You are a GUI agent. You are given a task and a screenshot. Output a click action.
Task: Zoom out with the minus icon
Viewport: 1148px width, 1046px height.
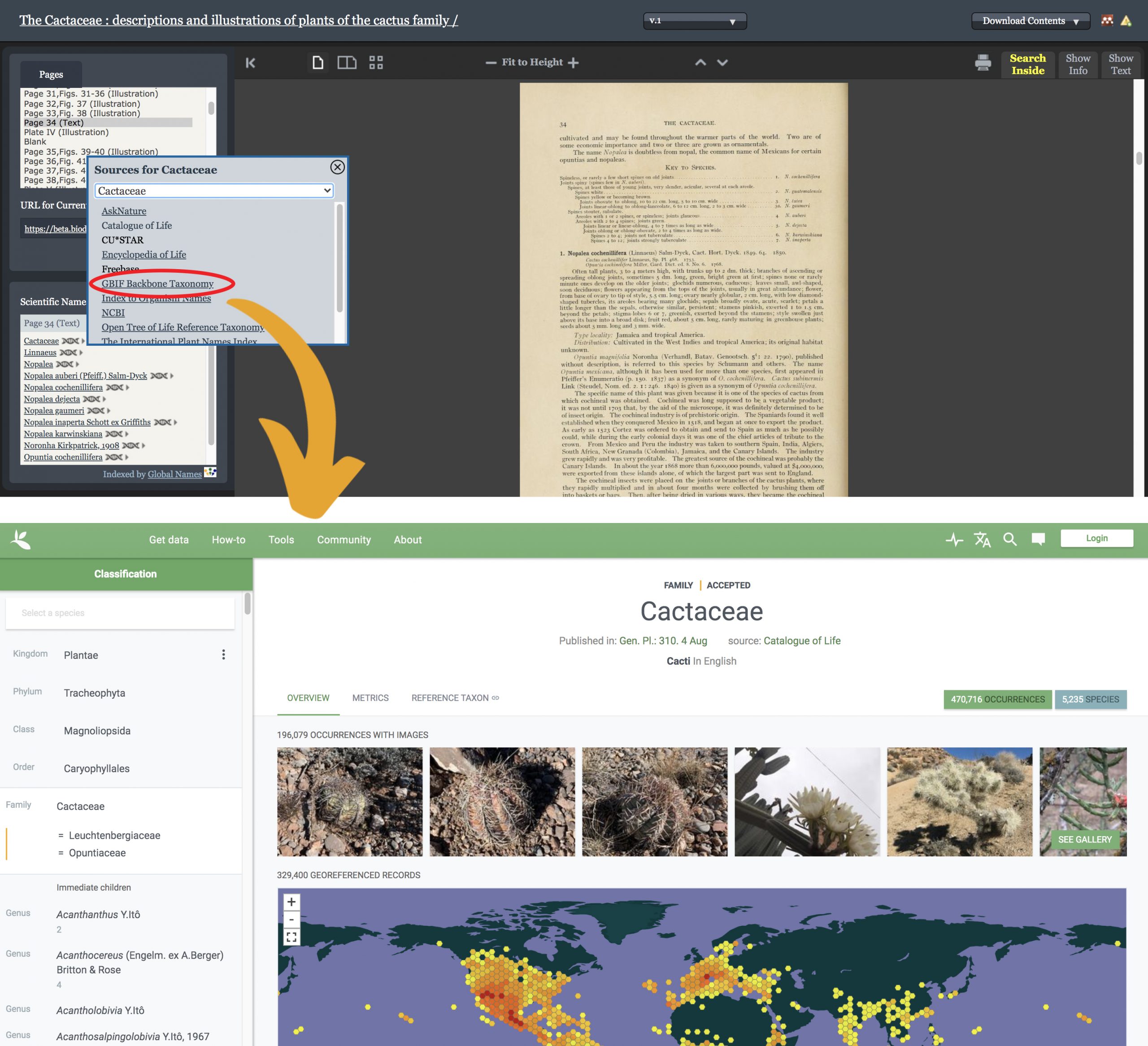[491, 63]
